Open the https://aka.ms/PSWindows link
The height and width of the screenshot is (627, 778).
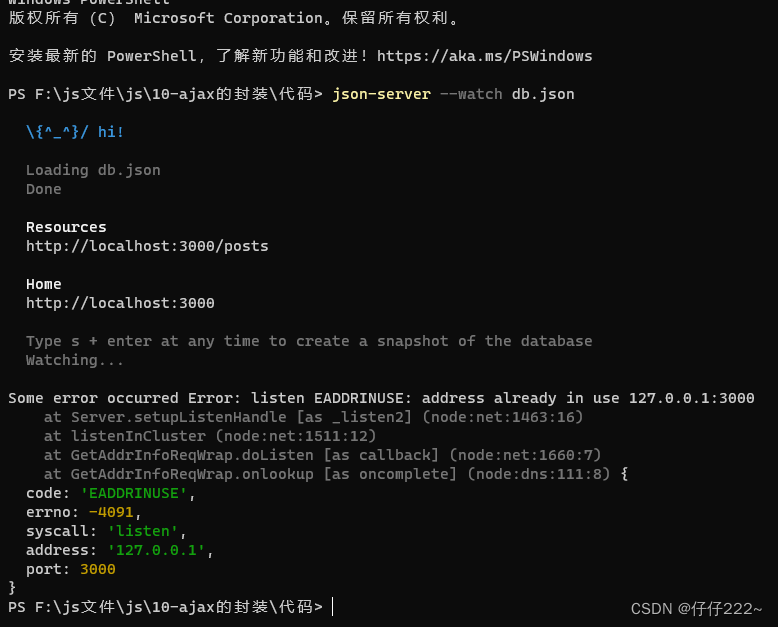pos(484,56)
